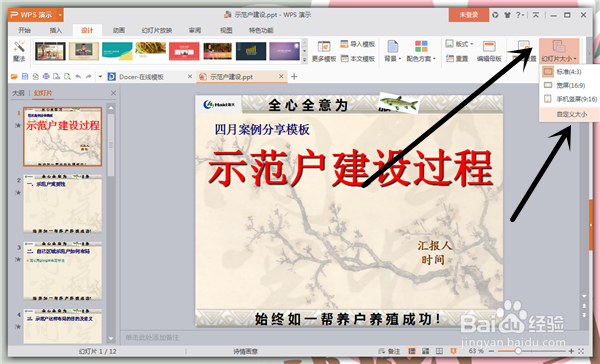
Task: Click the export to PDF icon
Action: [x=35, y=77]
